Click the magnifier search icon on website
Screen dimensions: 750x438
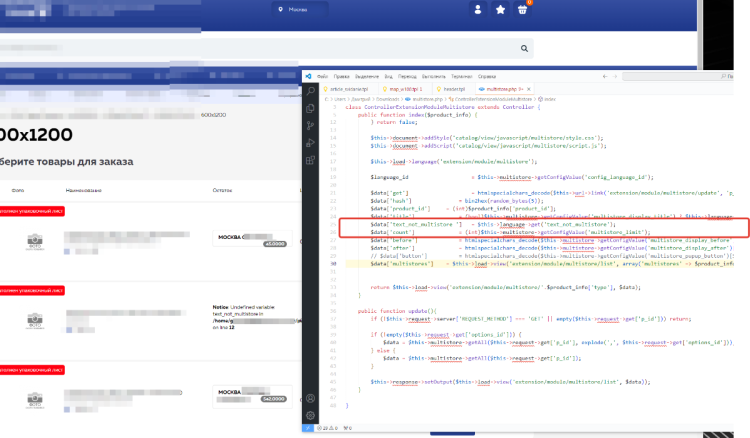(523, 47)
